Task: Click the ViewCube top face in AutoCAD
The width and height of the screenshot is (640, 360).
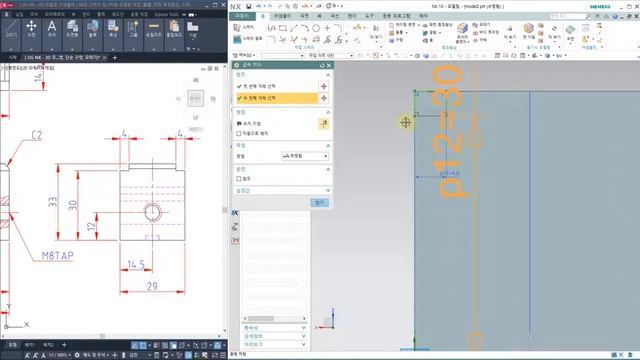Action: (196, 98)
